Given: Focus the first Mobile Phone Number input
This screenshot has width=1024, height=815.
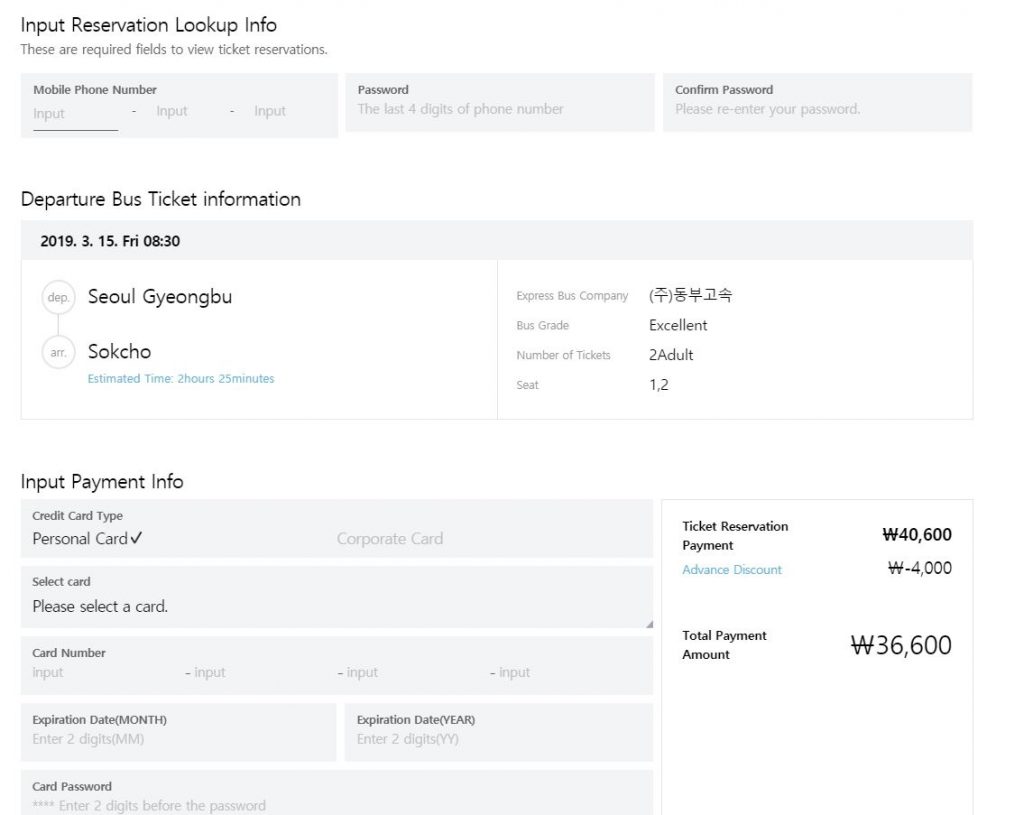Looking at the screenshot, I should click(75, 113).
